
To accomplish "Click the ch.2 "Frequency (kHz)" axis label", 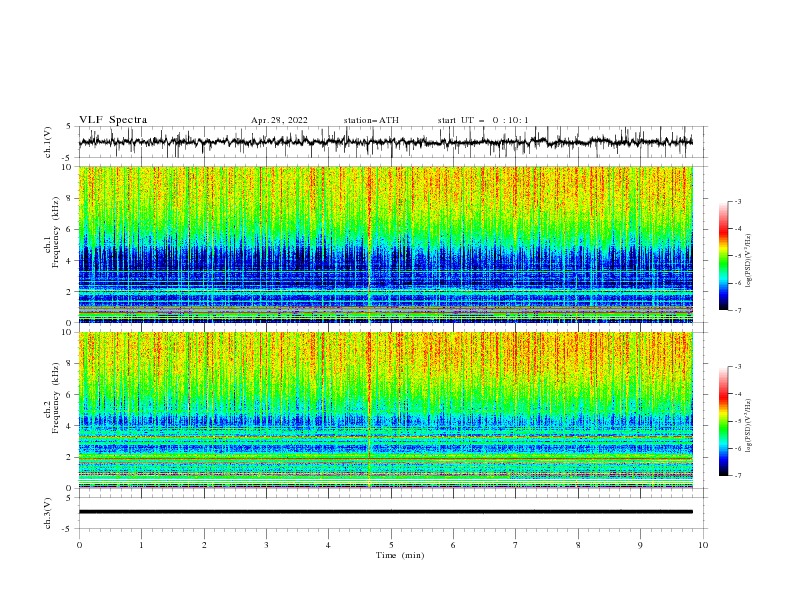I will point(56,398).
